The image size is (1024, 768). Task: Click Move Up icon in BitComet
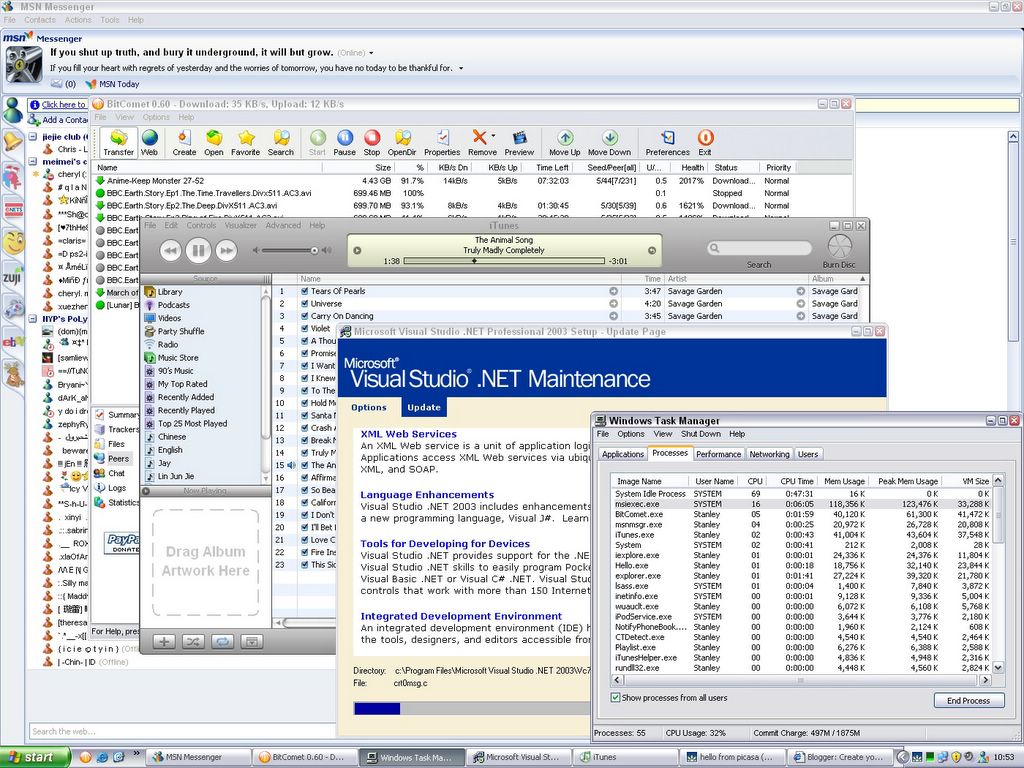click(x=565, y=142)
